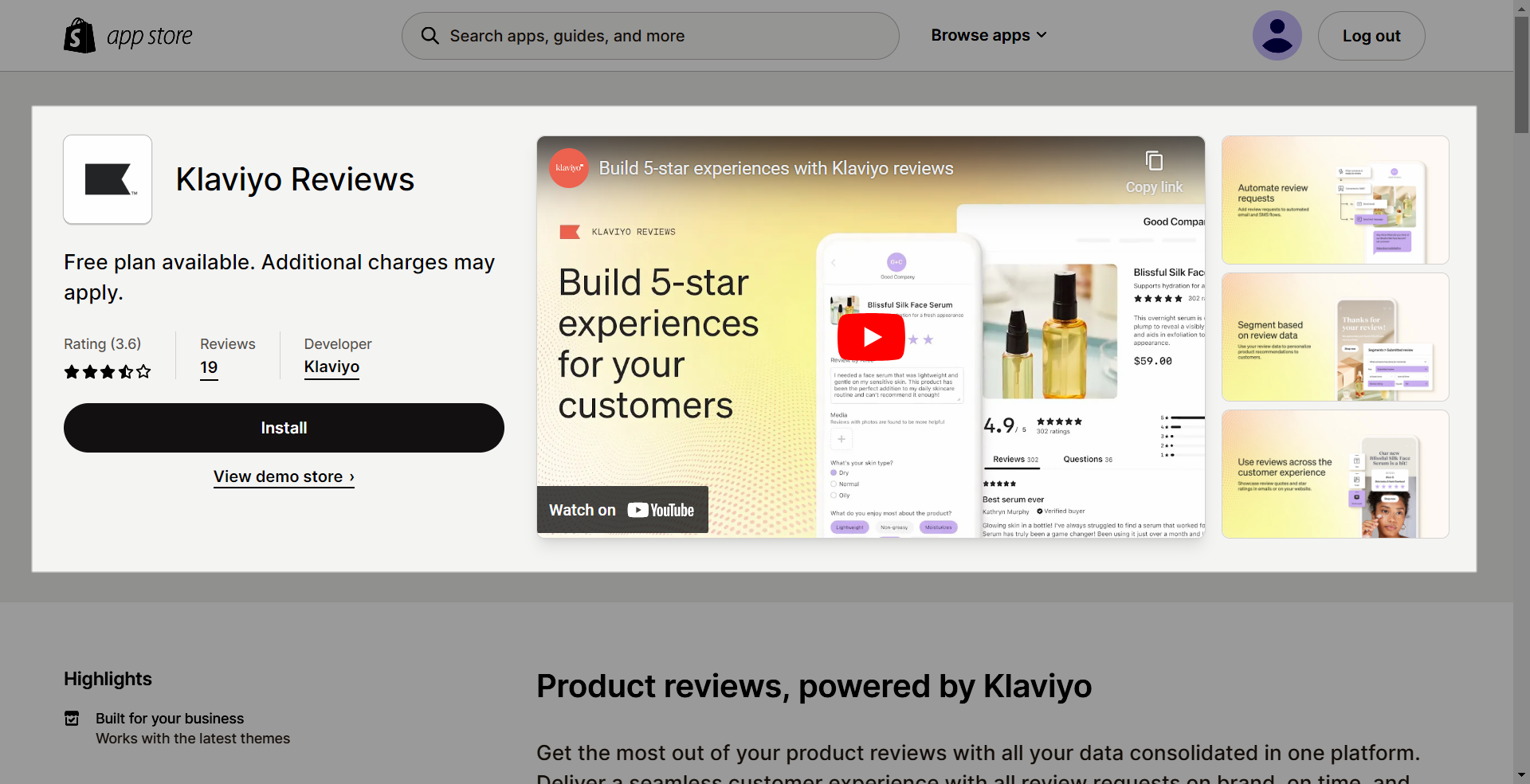The image size is (1530, 784).
Task: Click the 'Rating (3.6)' label
Action: click(x=102, y=344)
